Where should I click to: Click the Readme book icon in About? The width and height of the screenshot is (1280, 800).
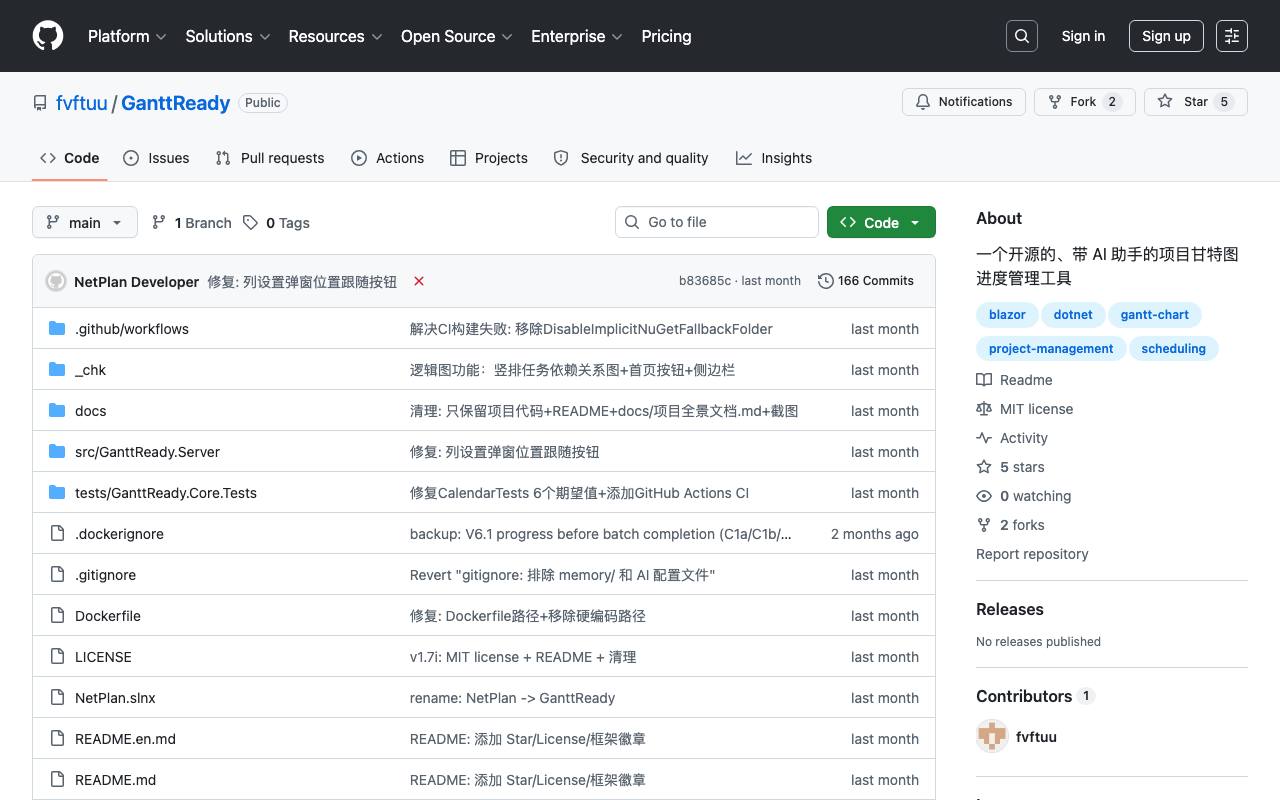(984, 380)
